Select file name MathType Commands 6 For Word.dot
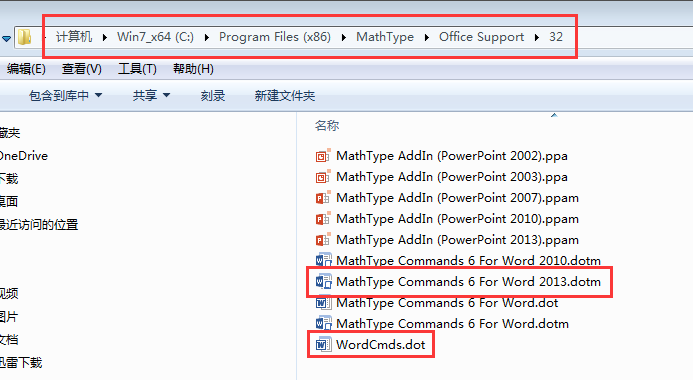Screen dimensions: 693x380 (x=447, y=303)
